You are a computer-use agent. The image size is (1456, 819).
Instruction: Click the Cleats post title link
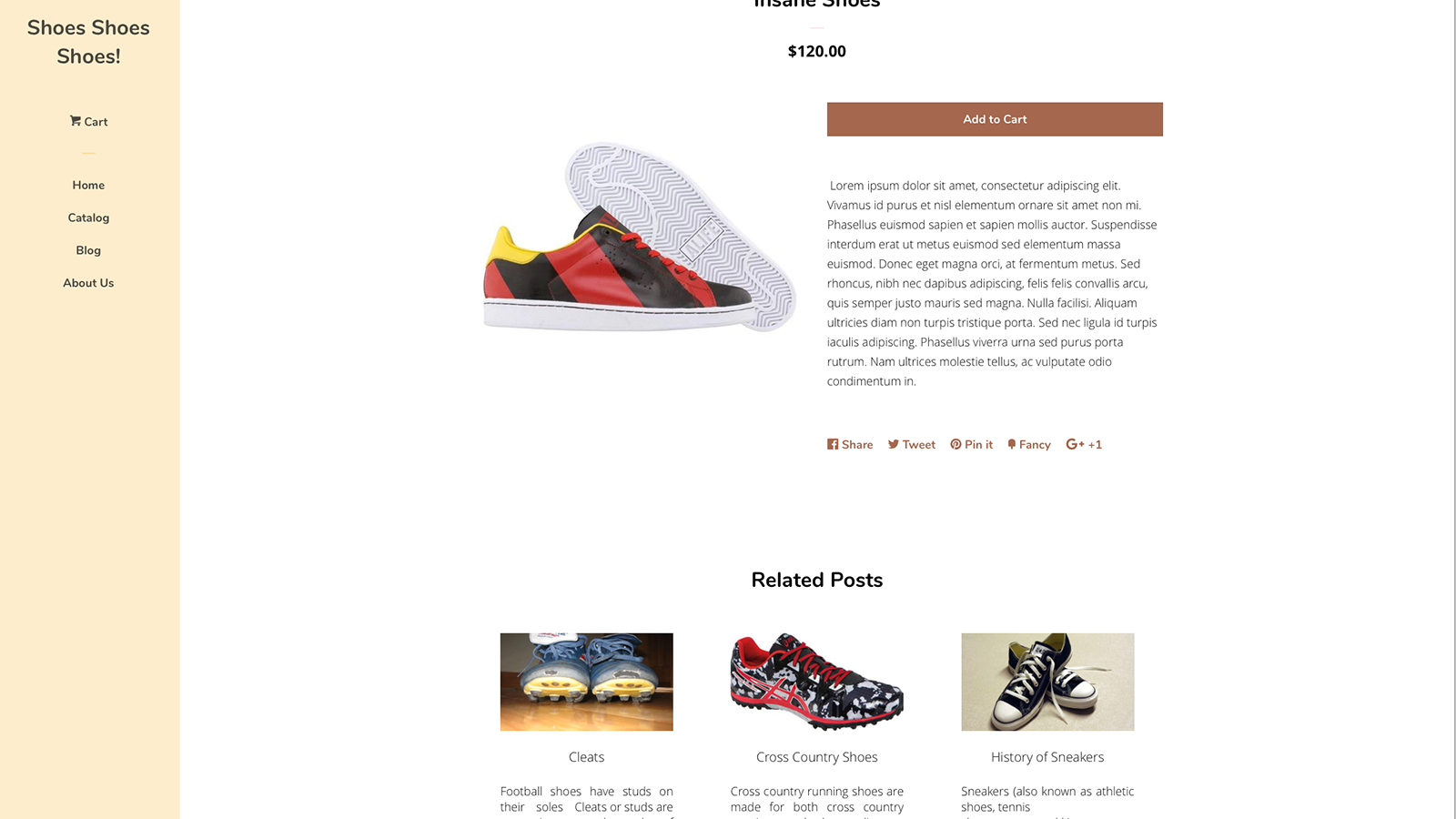587,757
